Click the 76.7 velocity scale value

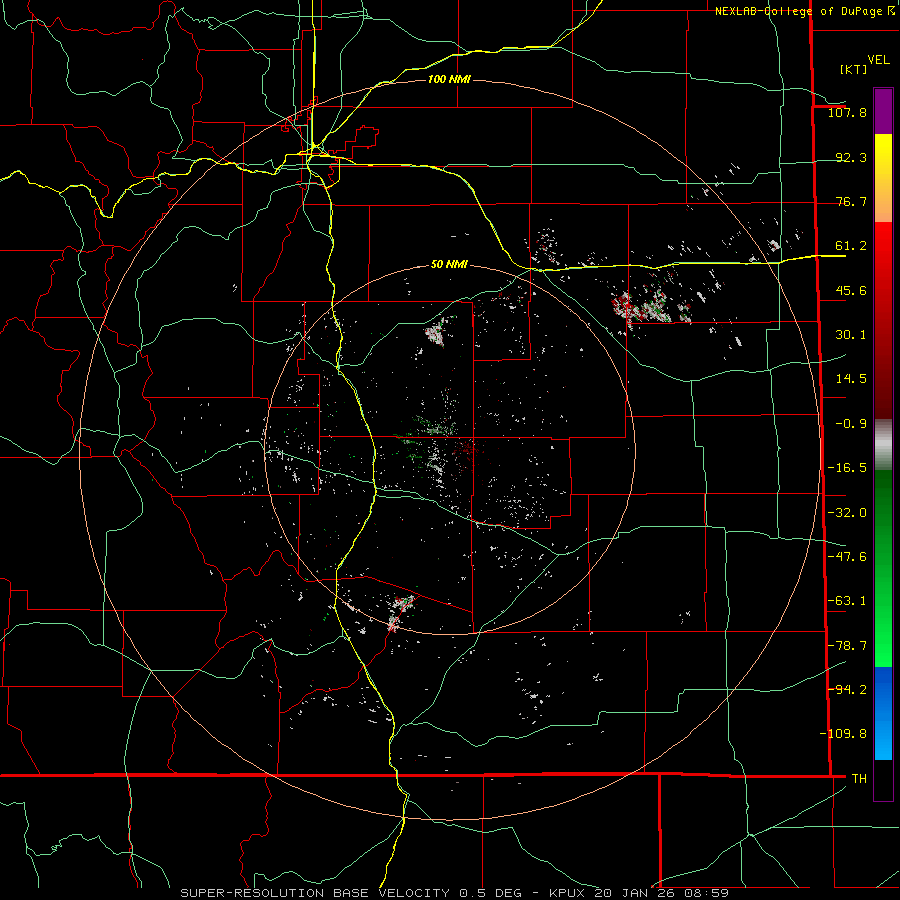851,201
